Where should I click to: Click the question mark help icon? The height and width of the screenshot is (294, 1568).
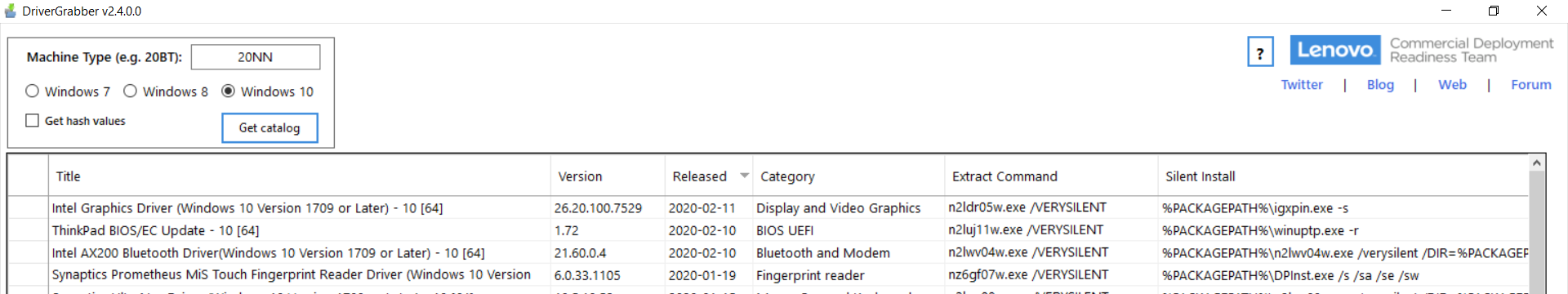point(1260,52)
